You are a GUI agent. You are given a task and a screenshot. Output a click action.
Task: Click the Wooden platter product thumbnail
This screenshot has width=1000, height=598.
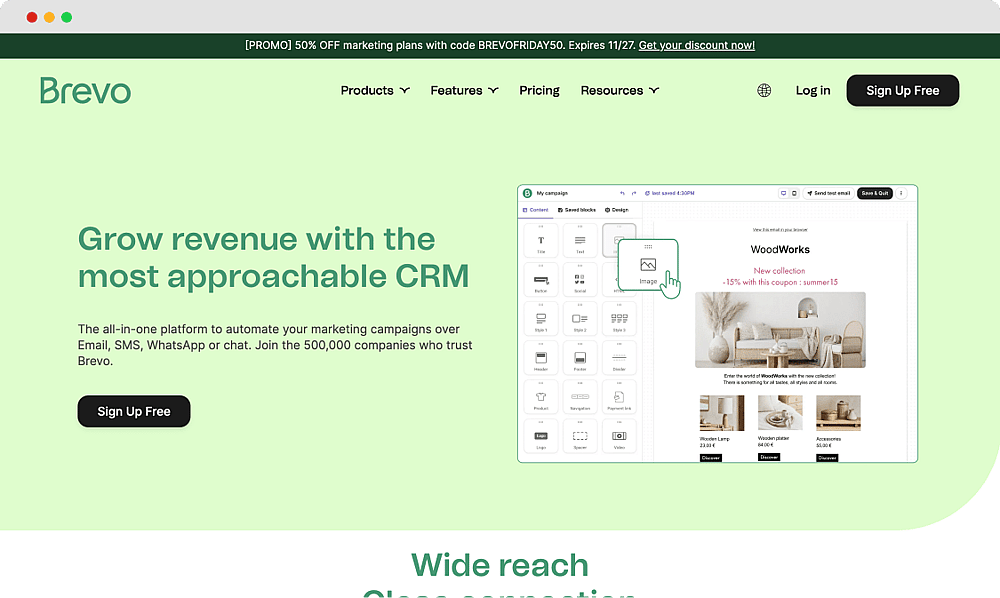click(780, 412)
